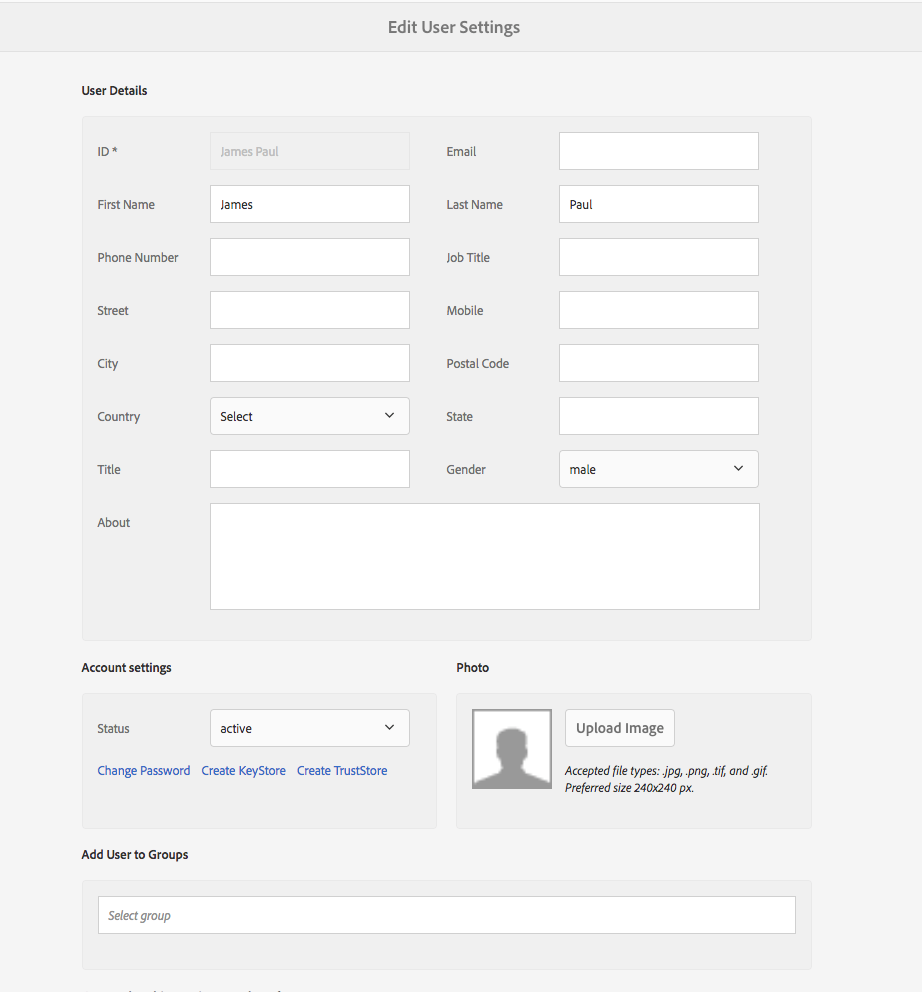Focus the Email input field
This screenshot has width=922, height=992.
658,151
